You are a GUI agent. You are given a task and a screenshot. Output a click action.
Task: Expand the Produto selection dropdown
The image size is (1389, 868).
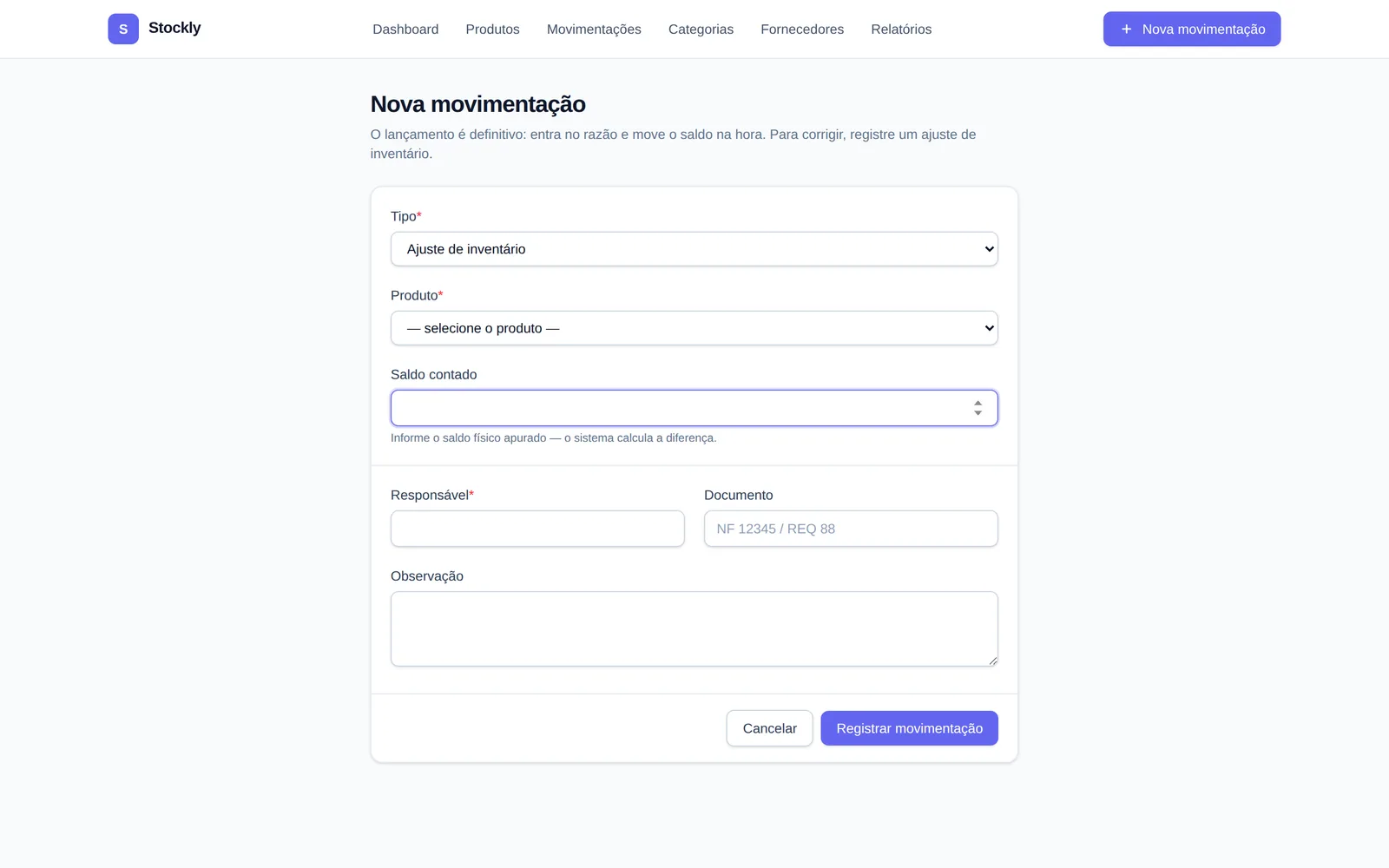pyautogui.click(x=694, y=328)
